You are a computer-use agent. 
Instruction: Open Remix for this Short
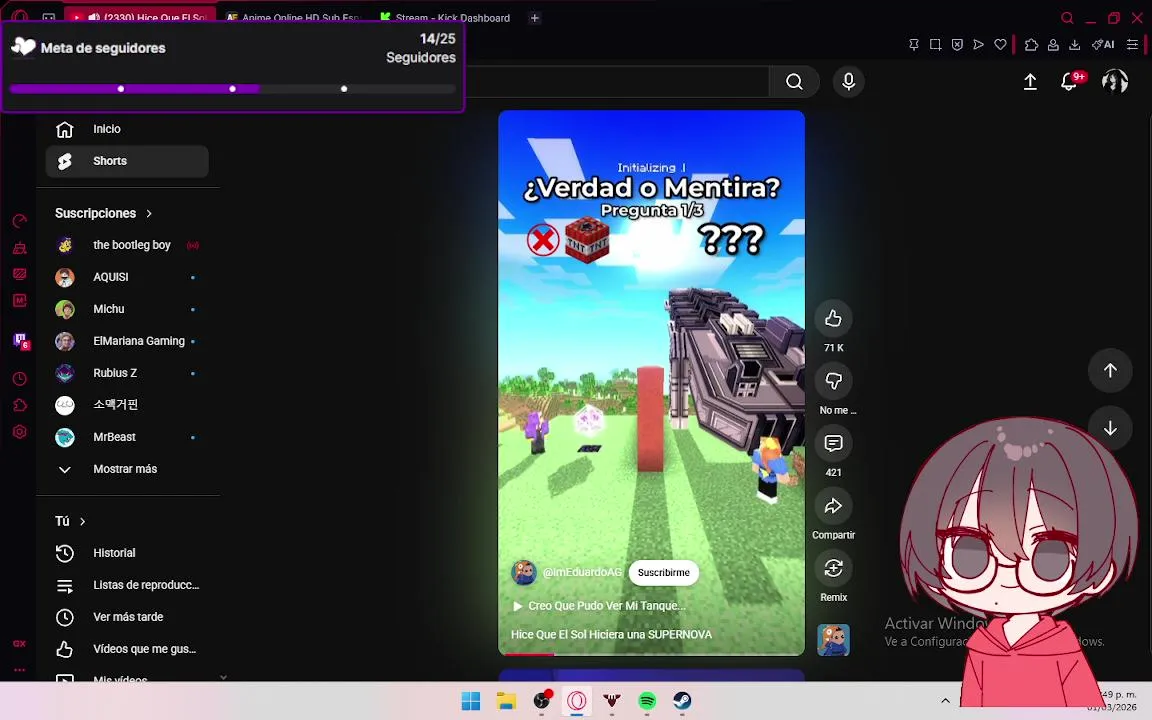[x=833, y=568]
